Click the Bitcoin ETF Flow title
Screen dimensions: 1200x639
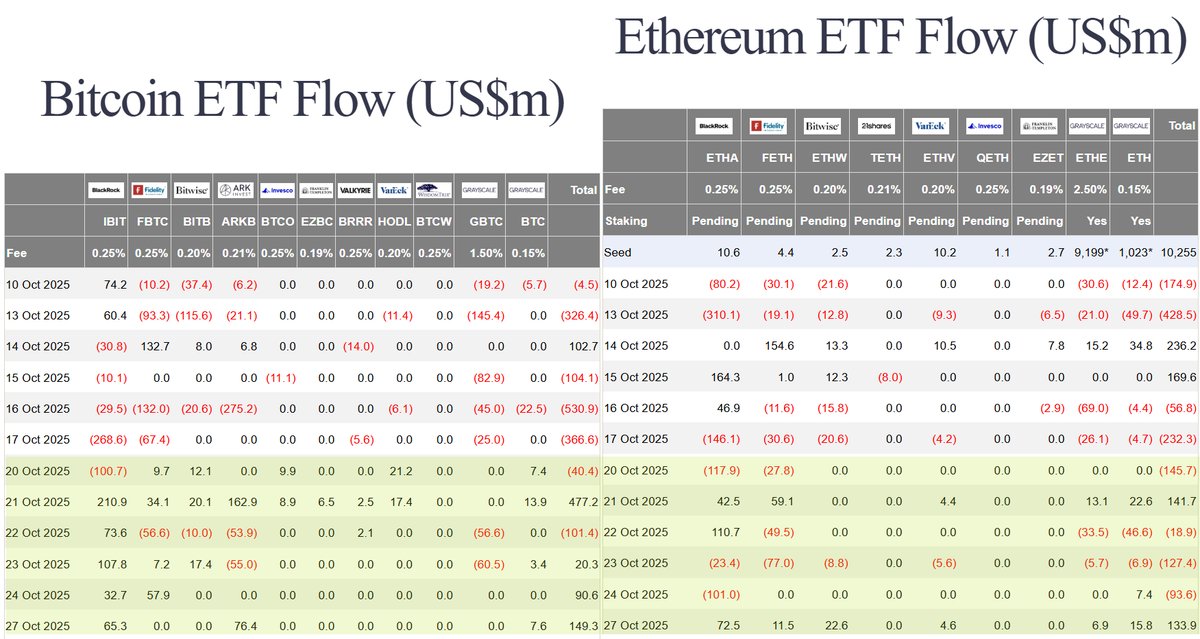pos(303,101)
